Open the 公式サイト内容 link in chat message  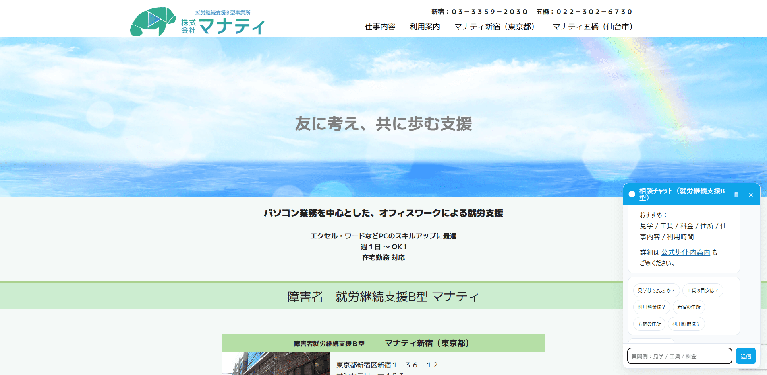(x=685, y=252)
